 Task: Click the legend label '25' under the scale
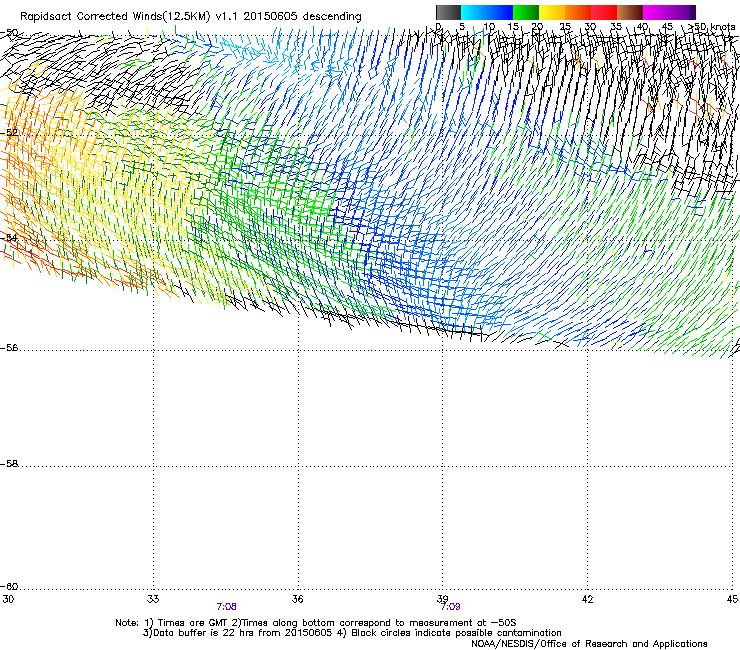[565, 27]
